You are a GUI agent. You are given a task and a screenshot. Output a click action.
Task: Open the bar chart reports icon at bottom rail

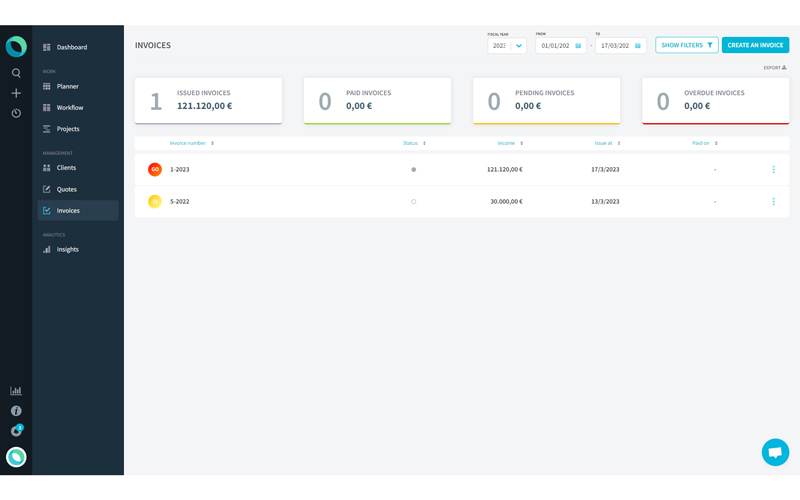pos(16,391)
